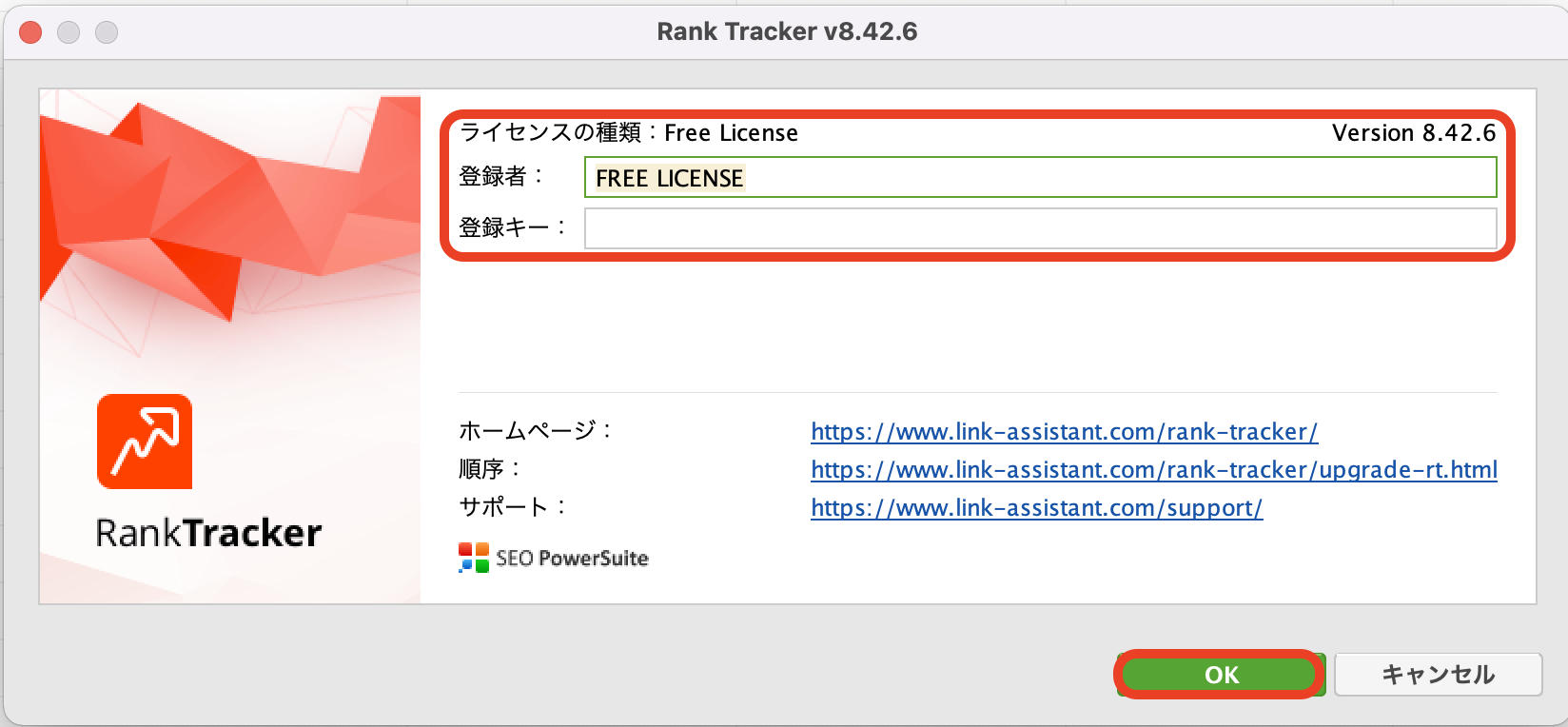Click the 順序 label

click(490, 469)
